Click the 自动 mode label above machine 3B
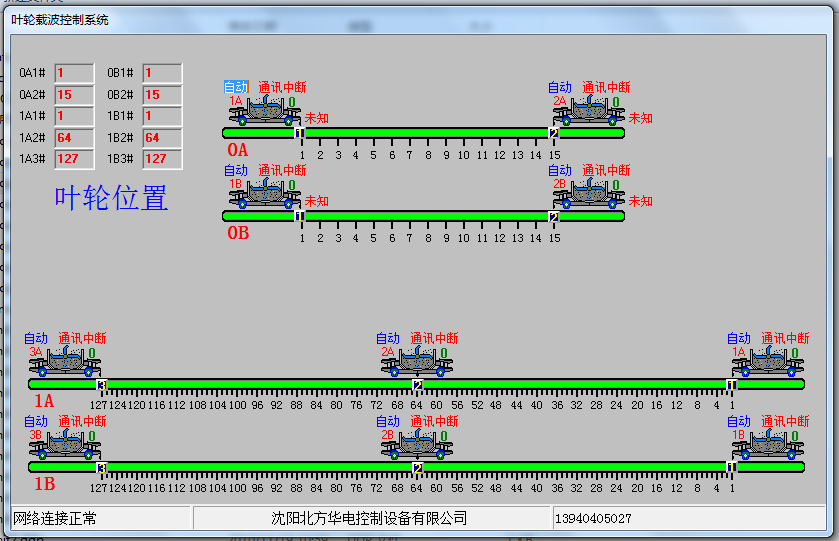The height and width of the screenshot is (541, 839). pos(36,421)
